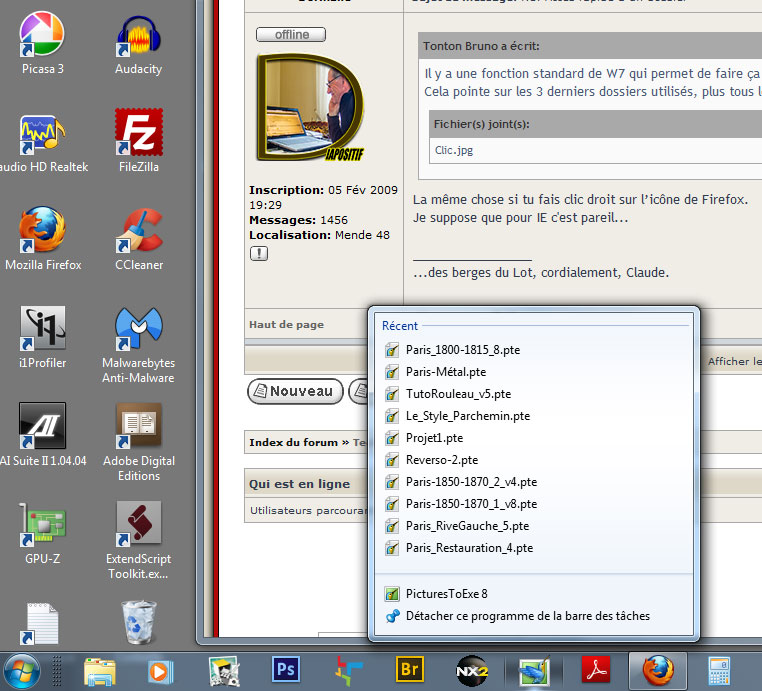
Task: Click the Windows Start button
Action: click(x=22, y=669)
